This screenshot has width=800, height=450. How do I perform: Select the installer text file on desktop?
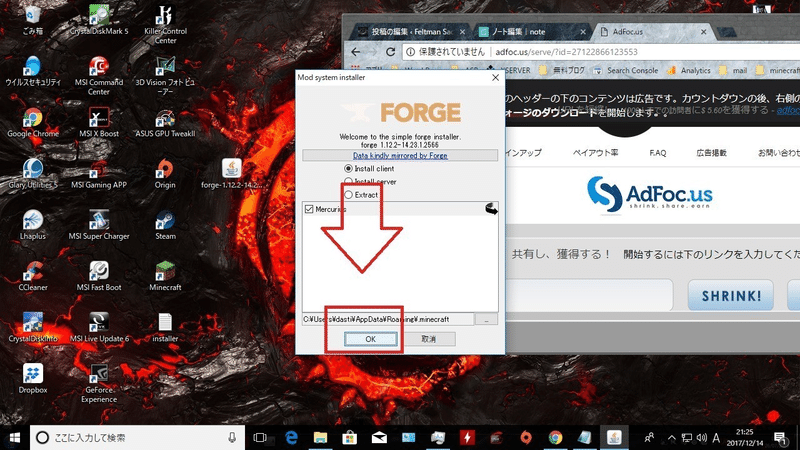165,327
